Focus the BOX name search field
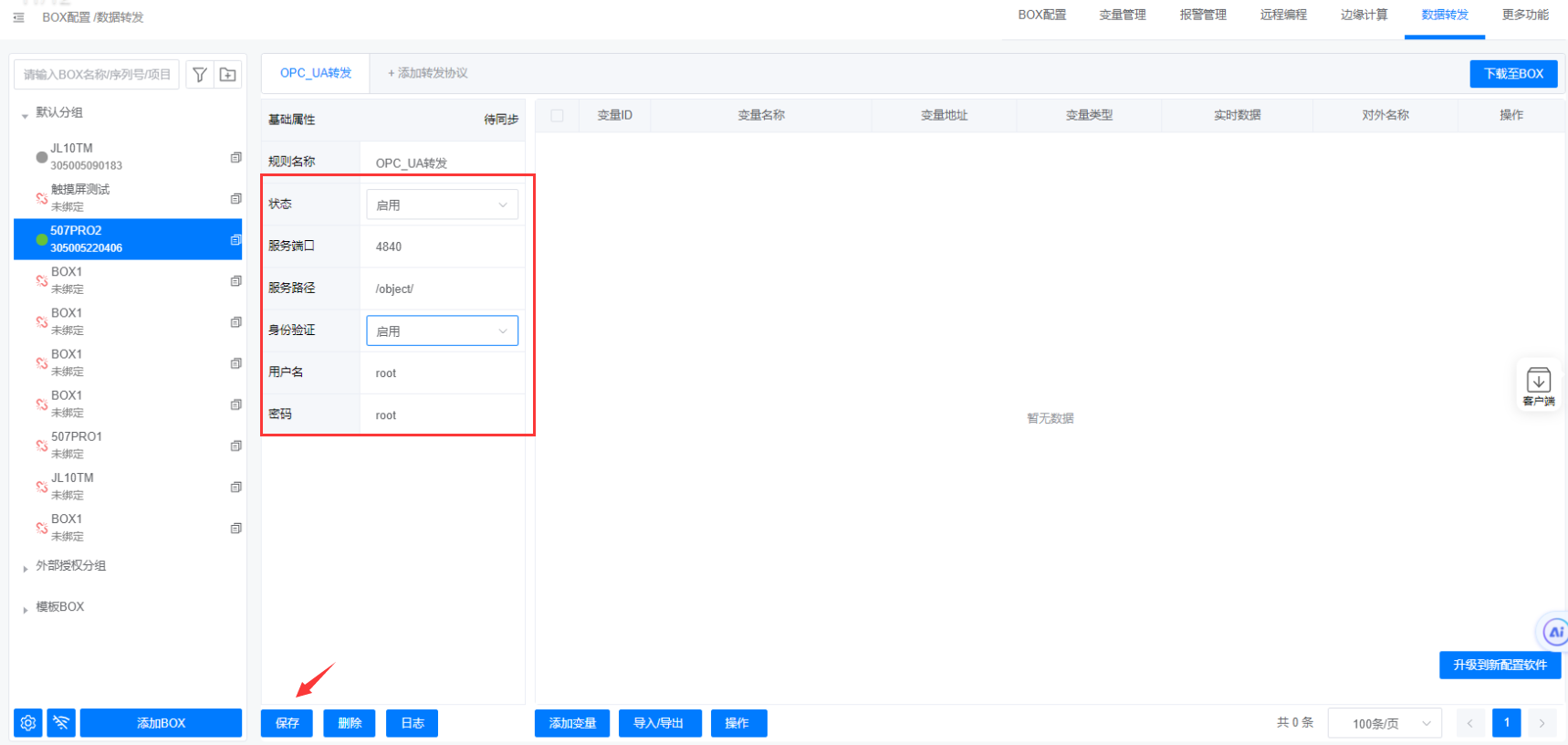The height and width of the screenshot is (745, 1568). coord(97,75)
